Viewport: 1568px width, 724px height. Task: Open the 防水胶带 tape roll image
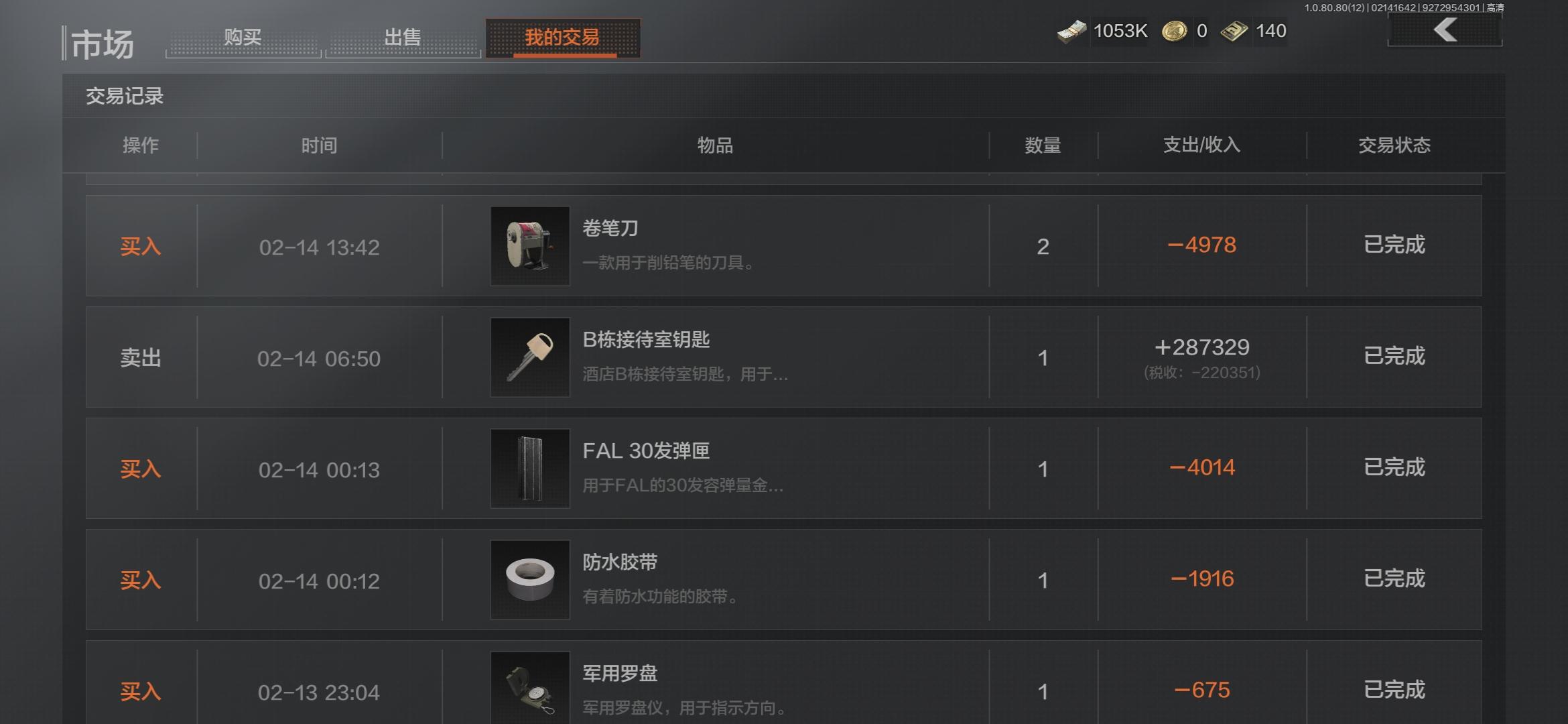tap(530, 580)
